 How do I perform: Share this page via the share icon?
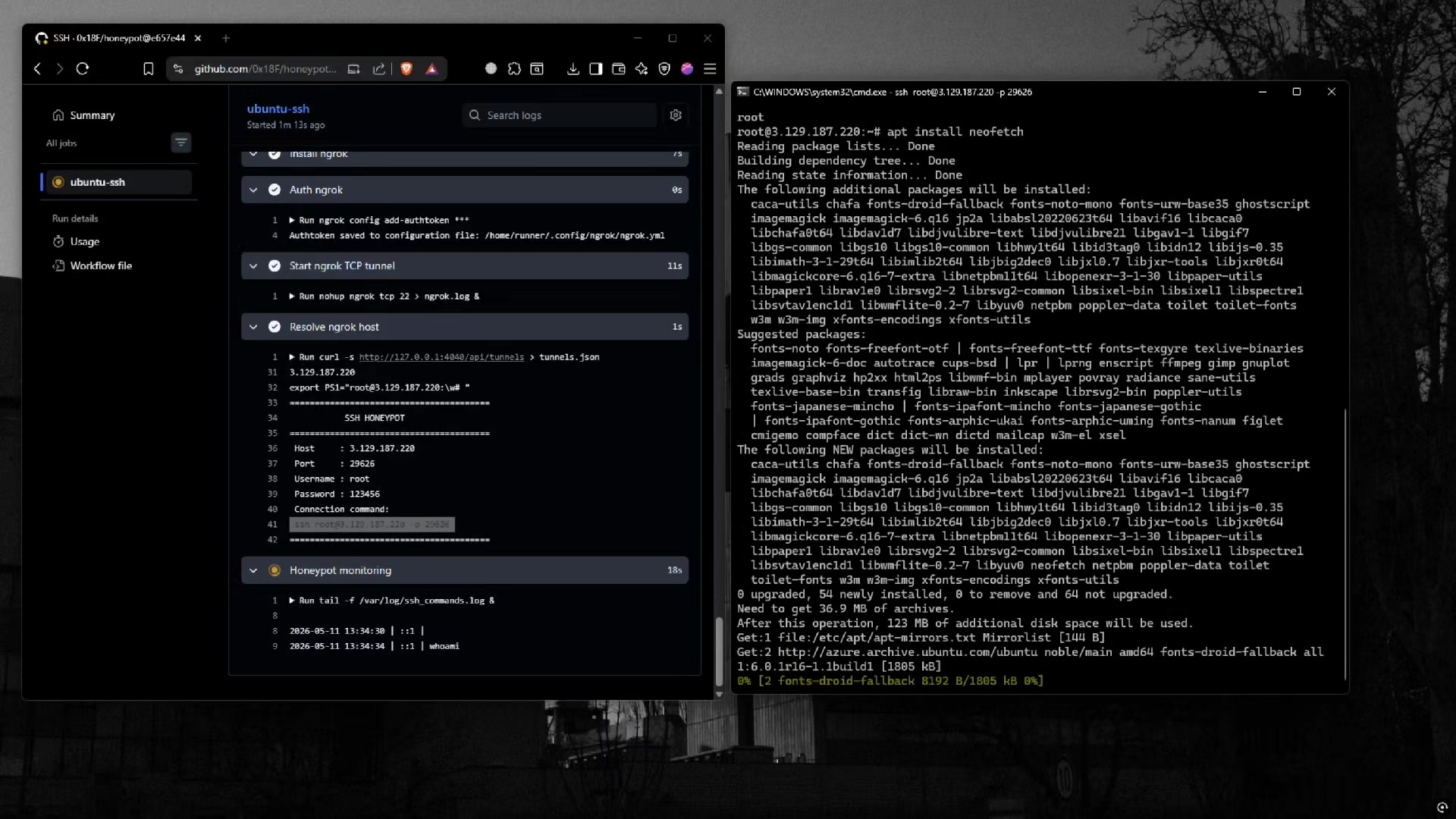378,69
